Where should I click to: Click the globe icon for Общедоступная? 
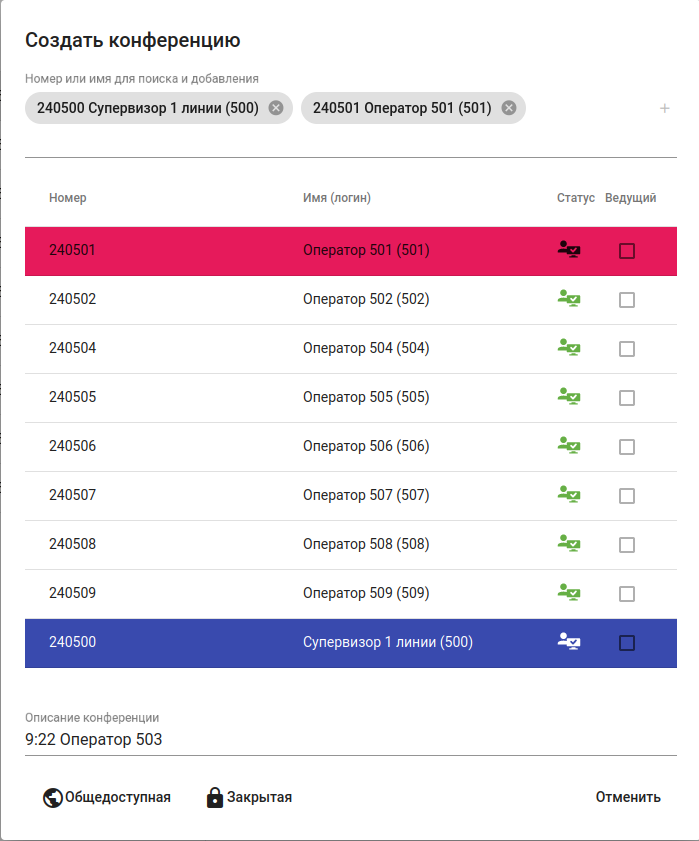tap(53, 798)
